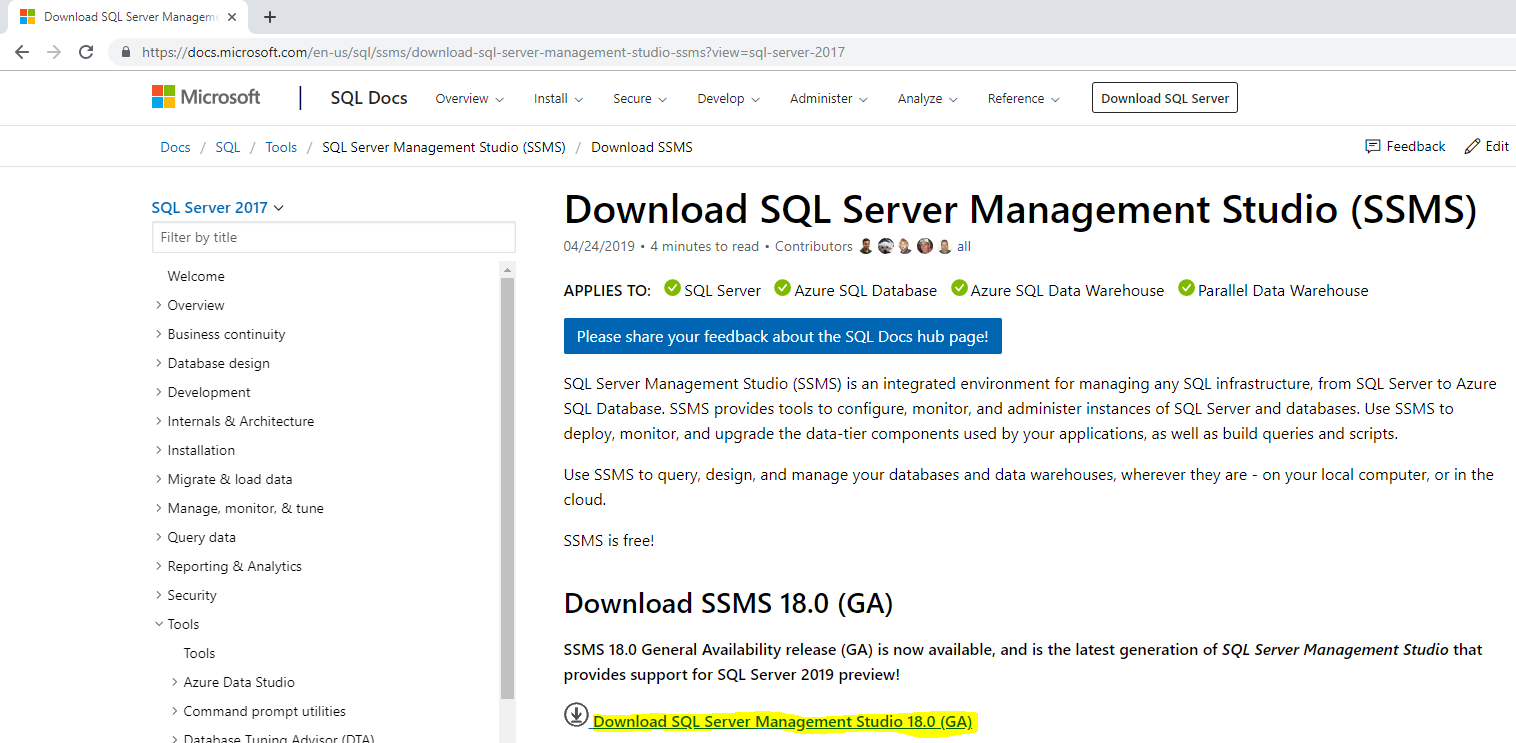Click Tools breadcrumb link
Image resolution: width=1516 pixels, height=743 pixels.
tap(281, 147)
